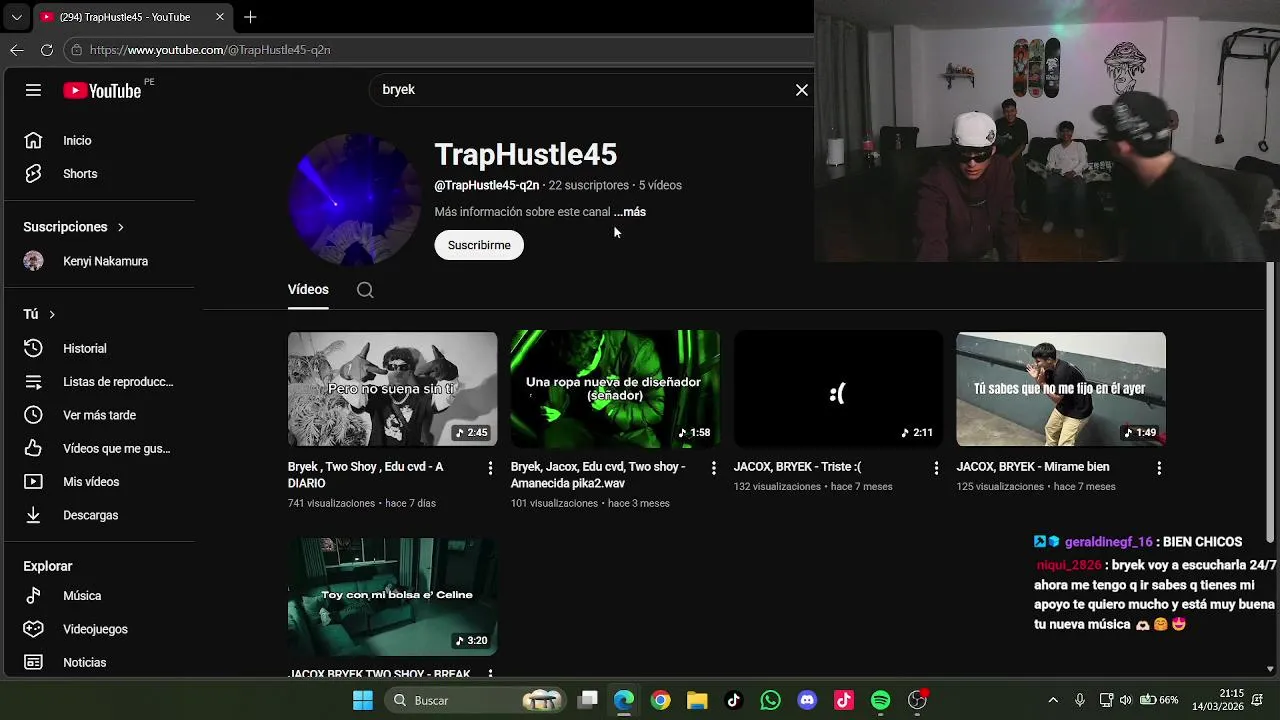Image resolution: width=1280 pixels, height=720 pixels.
Task: Open the JACOX, BRYEK - Mirame bien title
Action: click(1033, 467)
